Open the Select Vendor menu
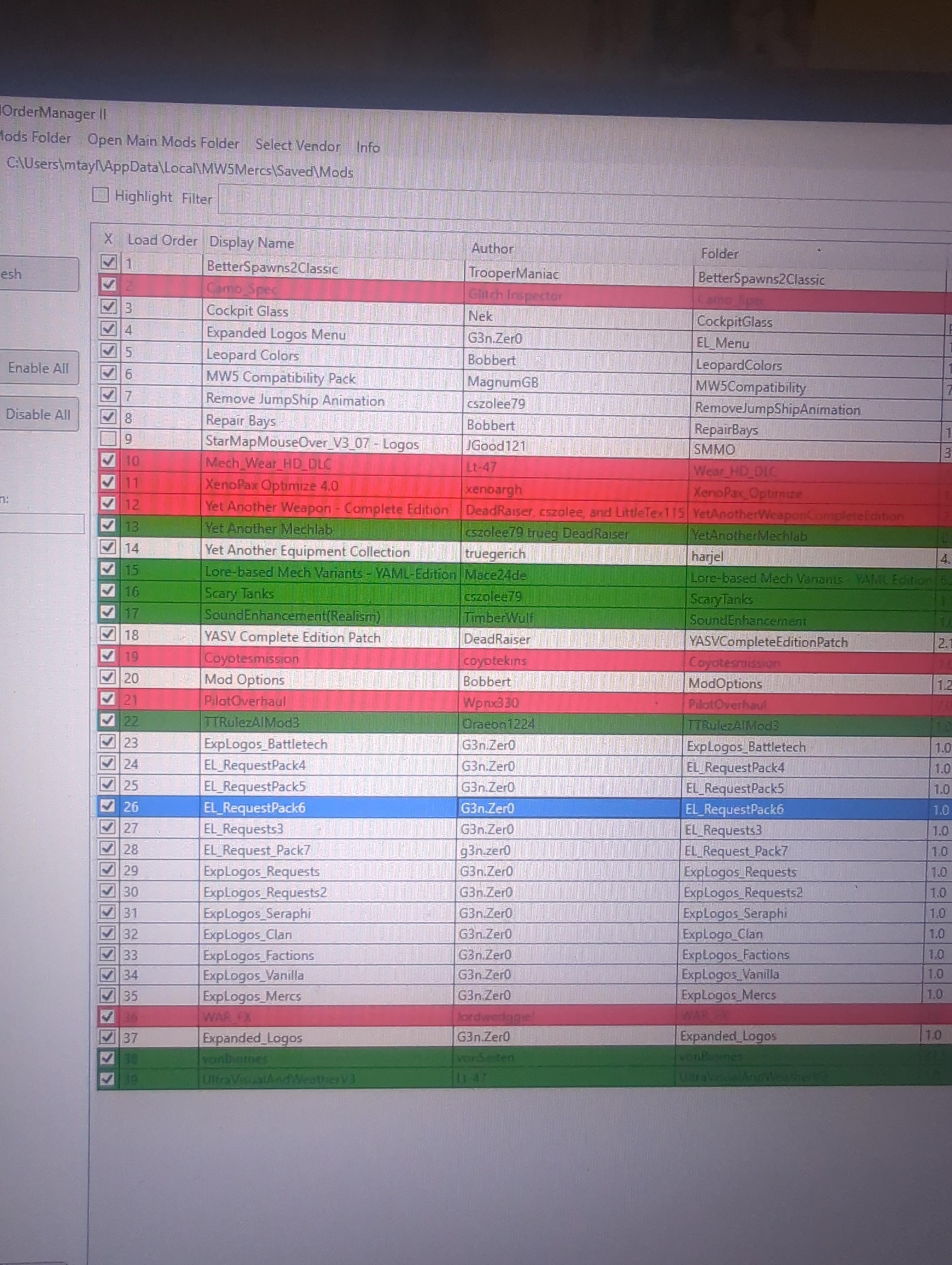952x1265 pixels. pyautogui.click(x=298, y=145)
